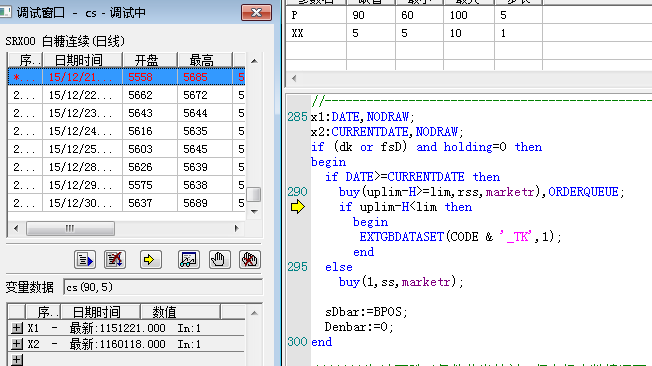This screenshot has height=366, width=652.
Task: Expand the X1 variable row
Action: [x=17, y=328]
